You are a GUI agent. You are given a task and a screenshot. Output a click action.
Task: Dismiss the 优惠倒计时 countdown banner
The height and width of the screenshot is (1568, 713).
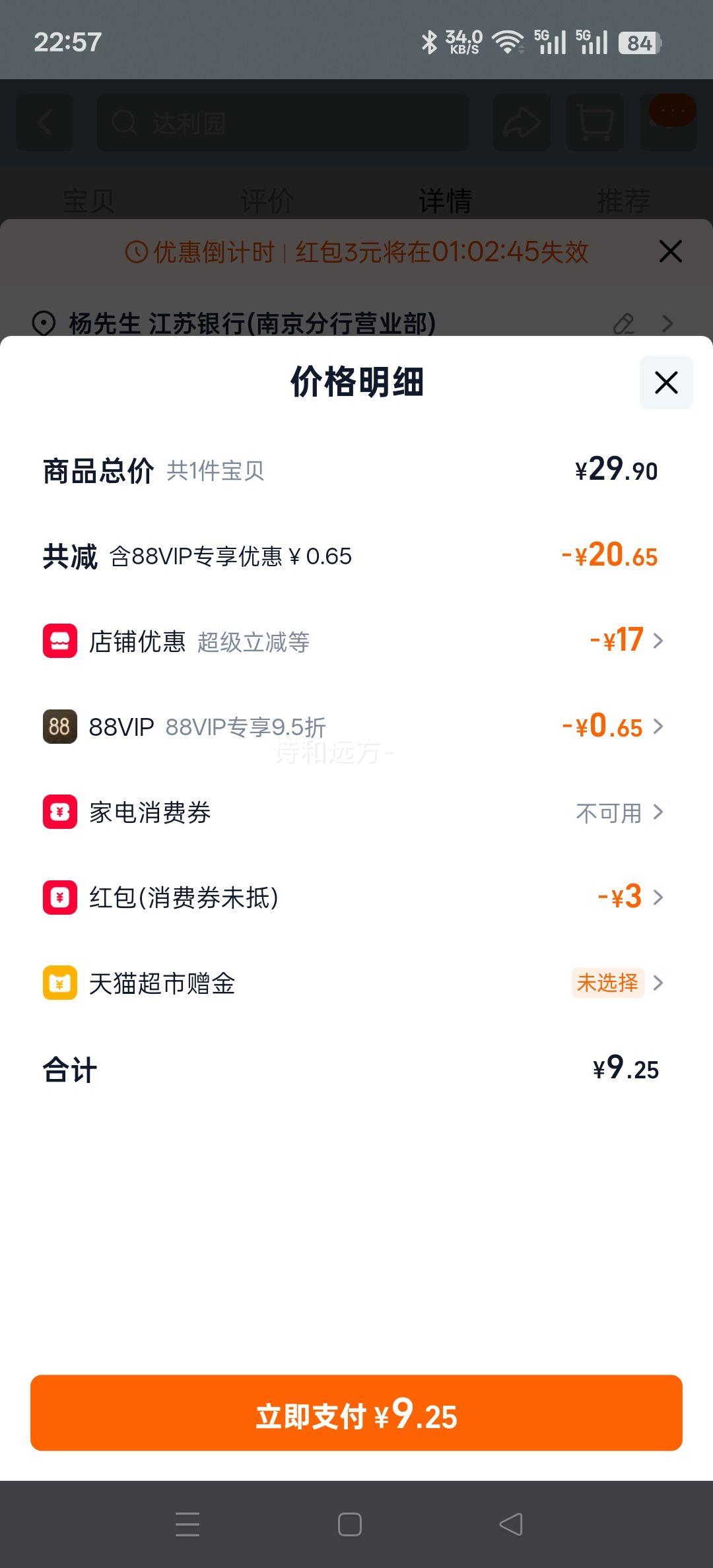click(670, 251)
